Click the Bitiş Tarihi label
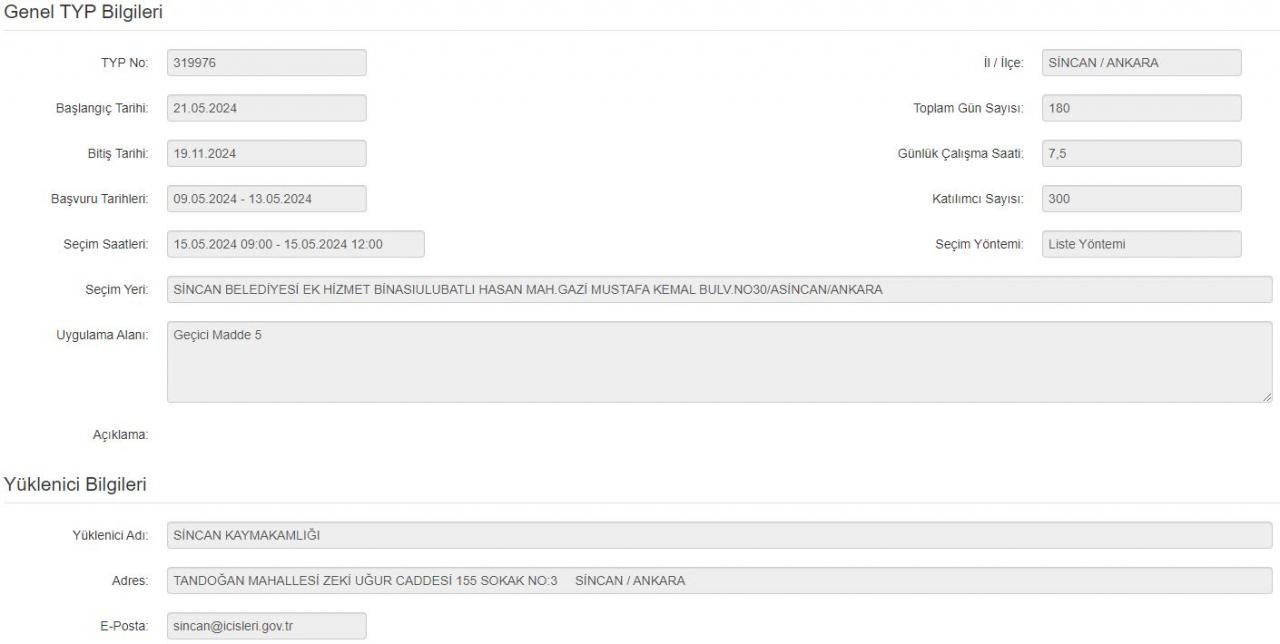 click(x=116, y=154)
